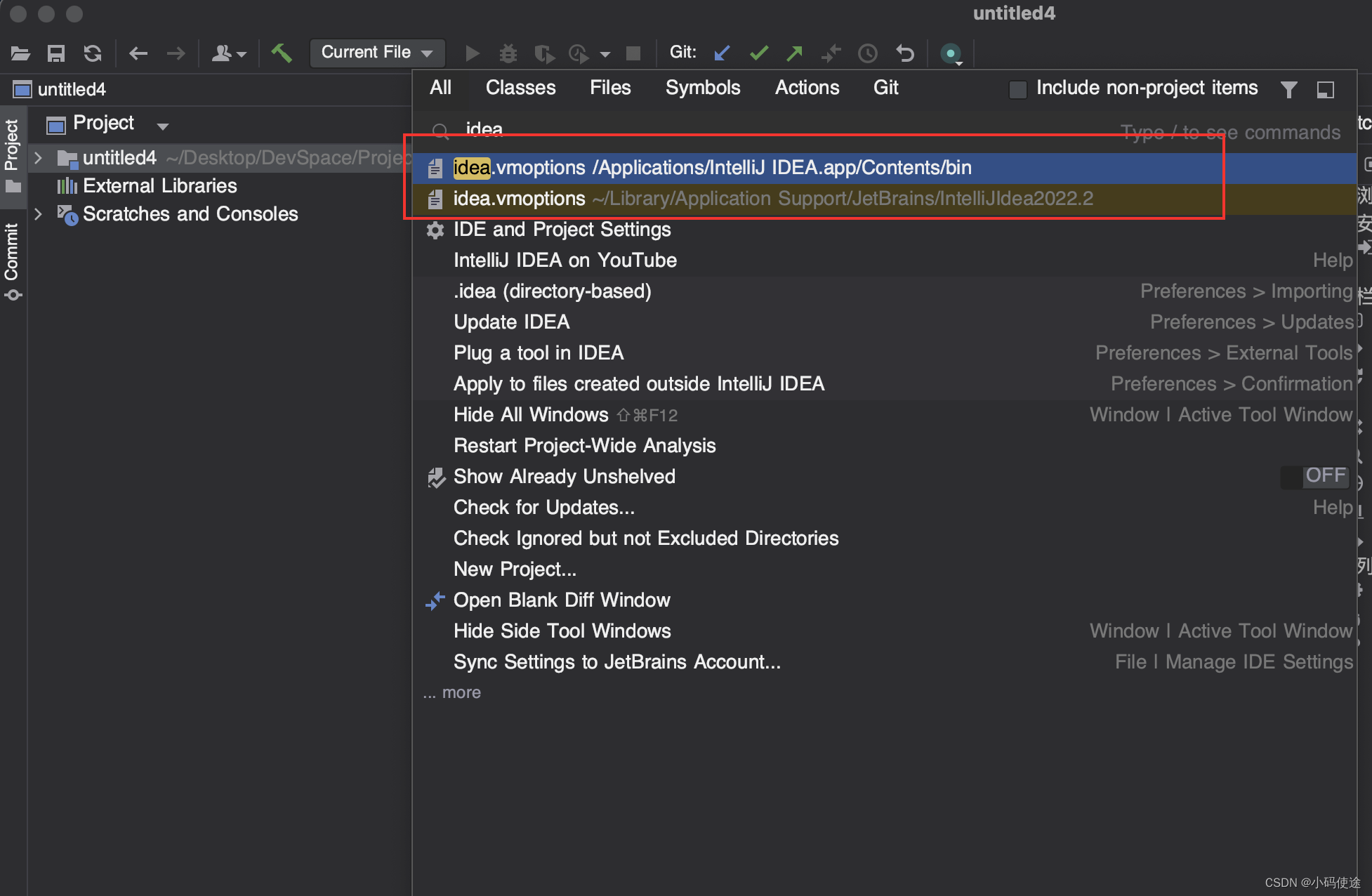
Task: Select External Libraries tree item
Action: coord(159,186)
